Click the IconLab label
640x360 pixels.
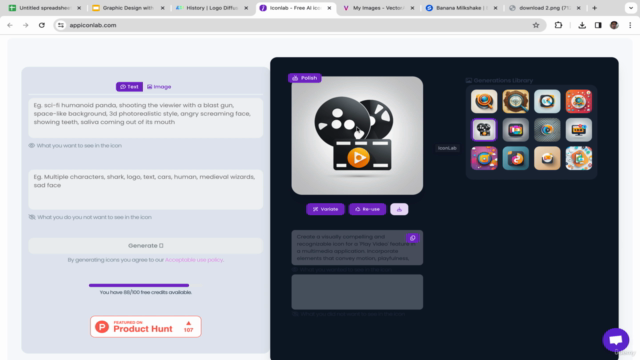pos(447,148)
